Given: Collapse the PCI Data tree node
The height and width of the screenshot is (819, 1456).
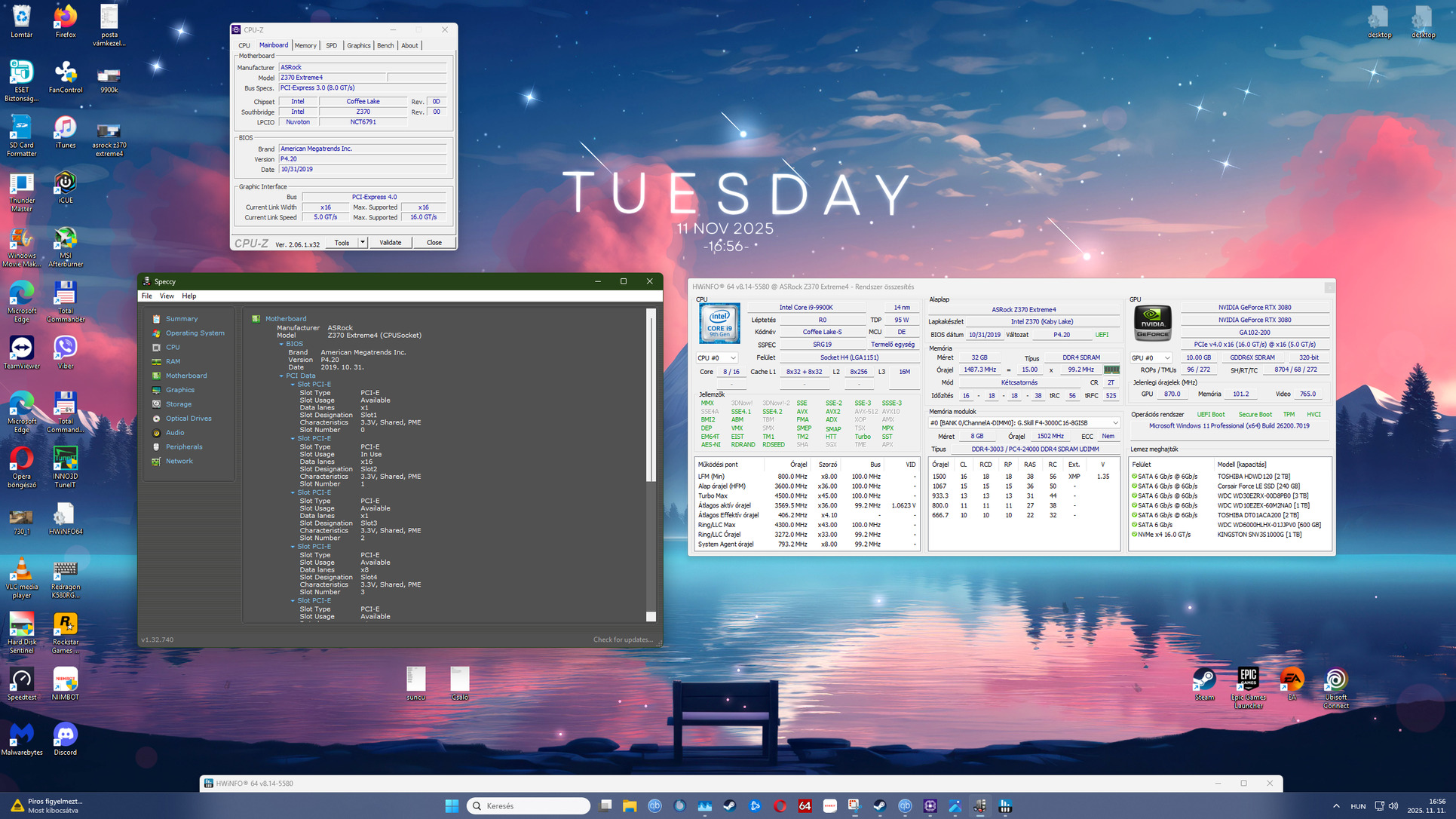Looking at the screenshot, I should (x=281, y=376).
